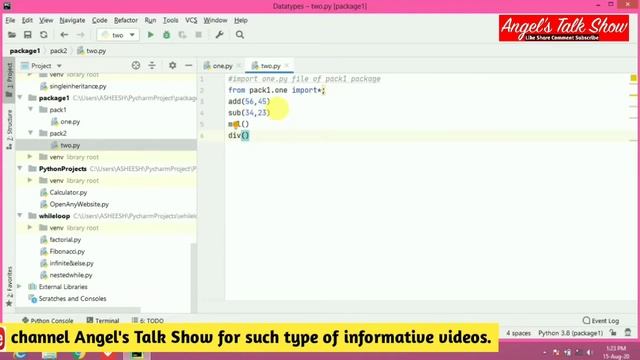Open the Python Console tool window

pyautogui.click(x=48, y=321)
